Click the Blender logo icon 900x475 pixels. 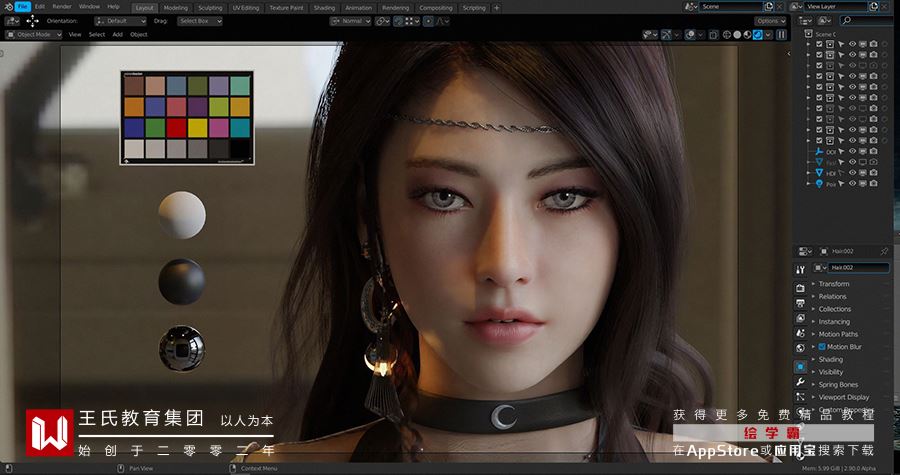tap(8, 7)
